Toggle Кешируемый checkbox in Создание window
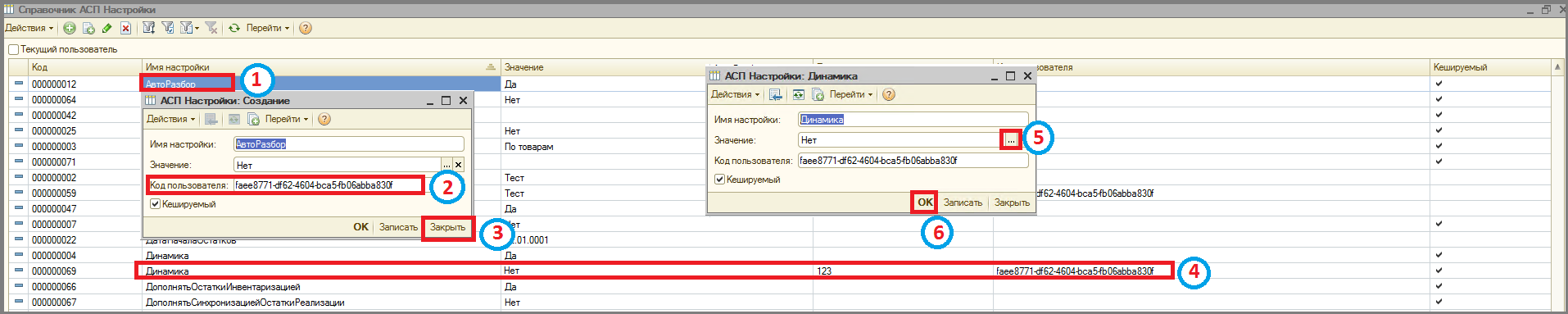1568x314 pixels. point(155,204)
